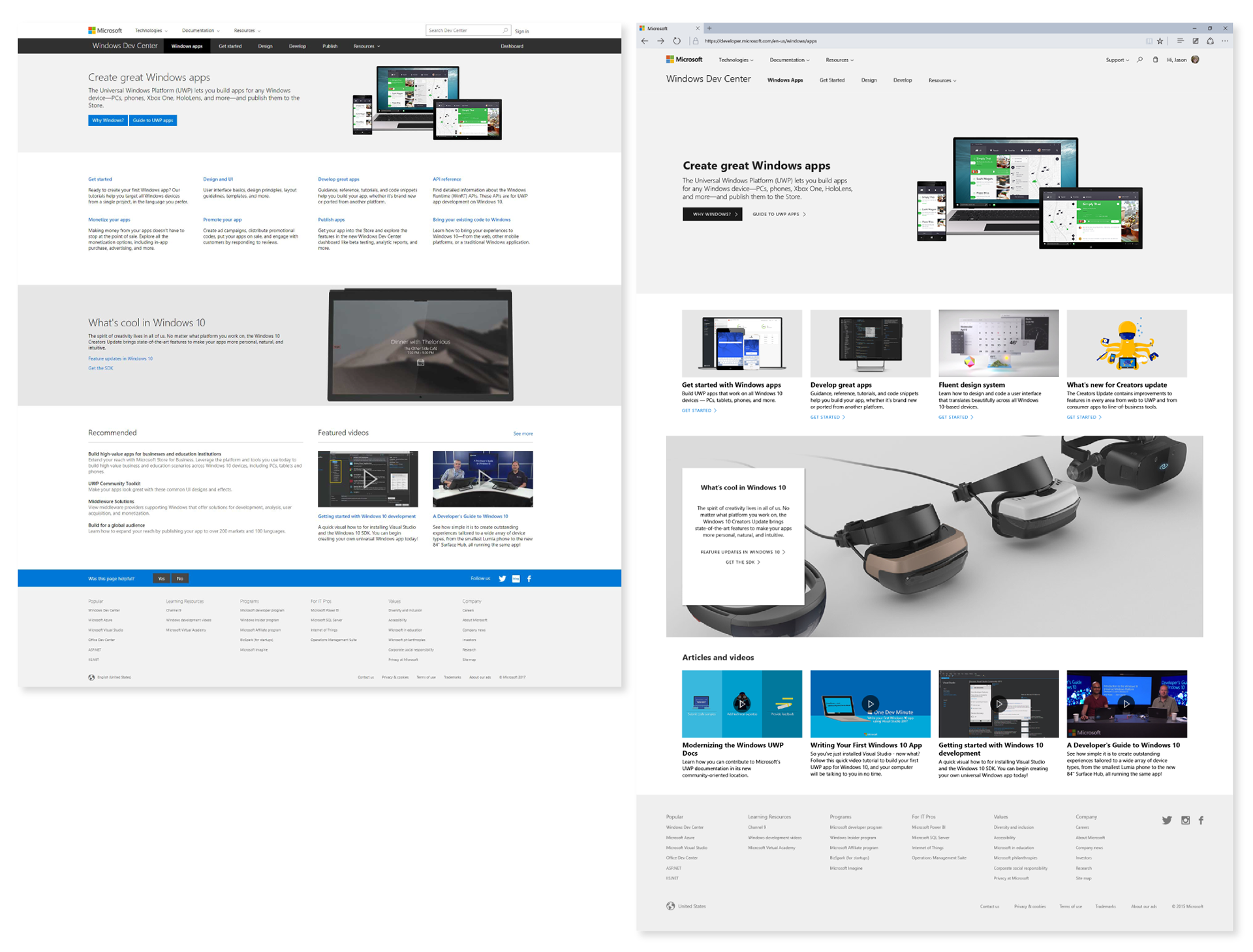The height and width of the screenshot is (952, 1253).
Task: Expand Resources dropdown in left dark nav bar
Action: tap(367, 46)
